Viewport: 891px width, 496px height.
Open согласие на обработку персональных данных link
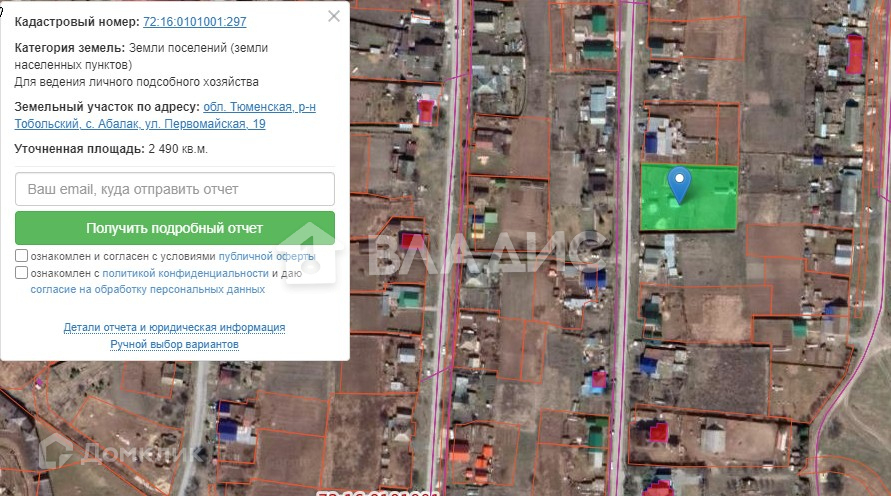coord(148,289)
